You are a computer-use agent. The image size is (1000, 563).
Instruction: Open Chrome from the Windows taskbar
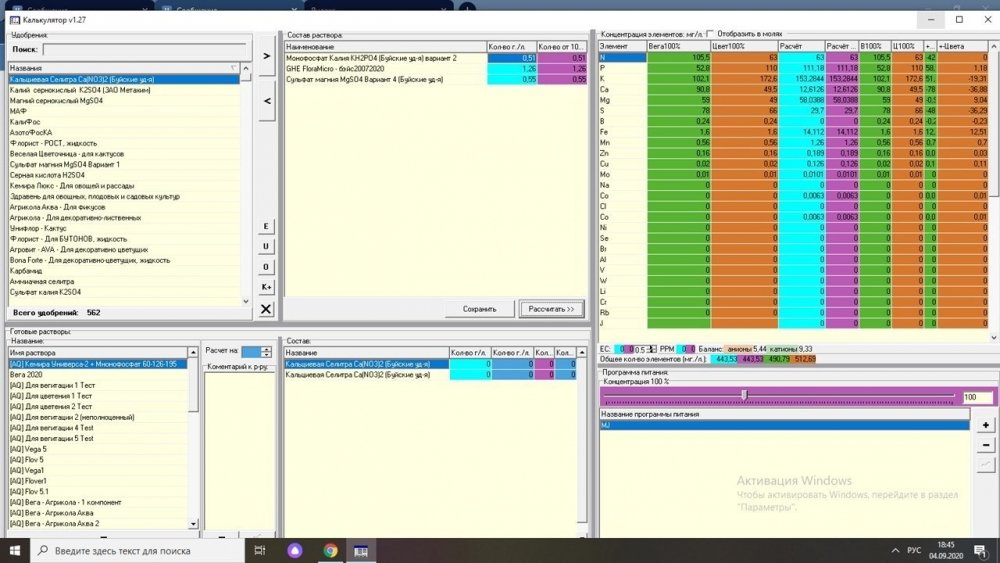tap(330, 550)
